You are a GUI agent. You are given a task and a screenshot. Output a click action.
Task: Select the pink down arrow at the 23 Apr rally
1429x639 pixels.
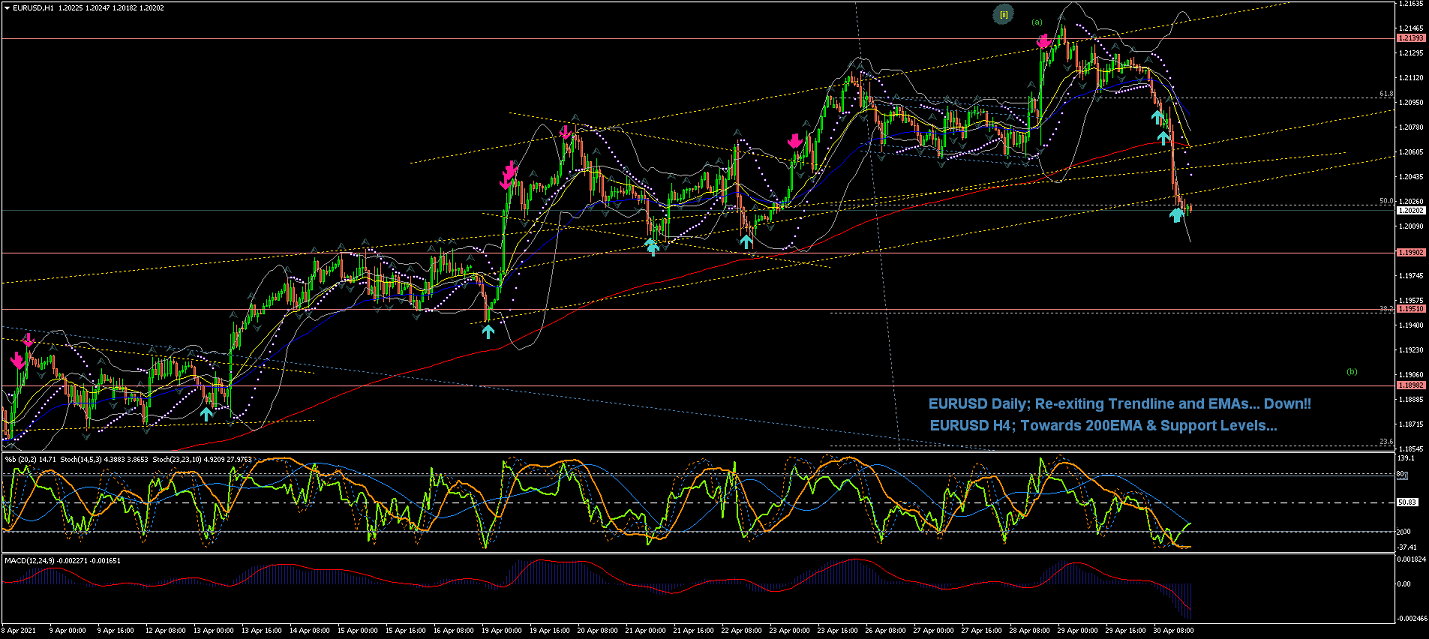point(794,142)
